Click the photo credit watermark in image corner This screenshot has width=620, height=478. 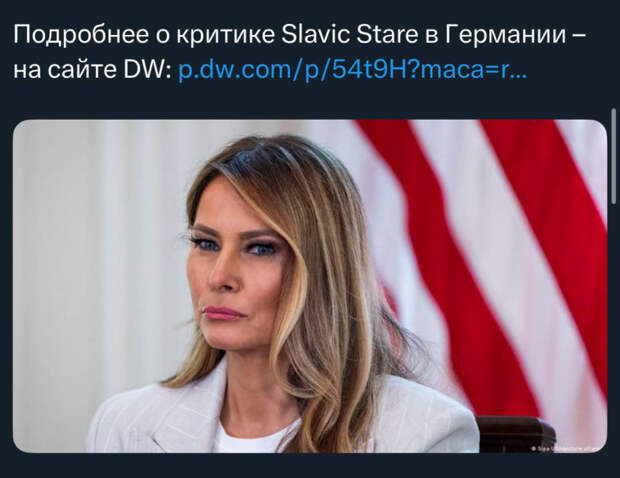[x=567, y=448]
